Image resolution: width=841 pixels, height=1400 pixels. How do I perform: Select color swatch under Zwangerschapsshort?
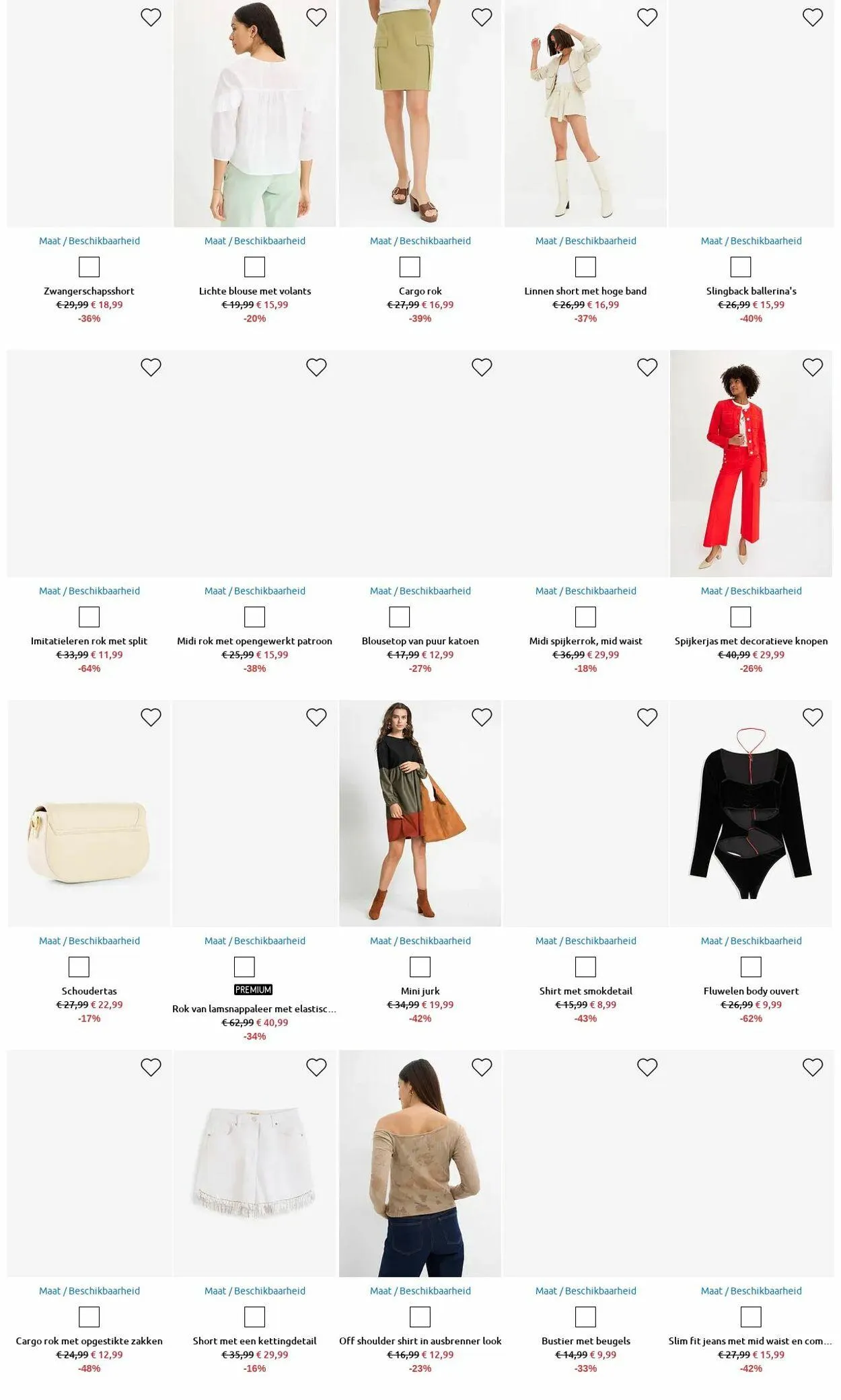coord(89,267)
